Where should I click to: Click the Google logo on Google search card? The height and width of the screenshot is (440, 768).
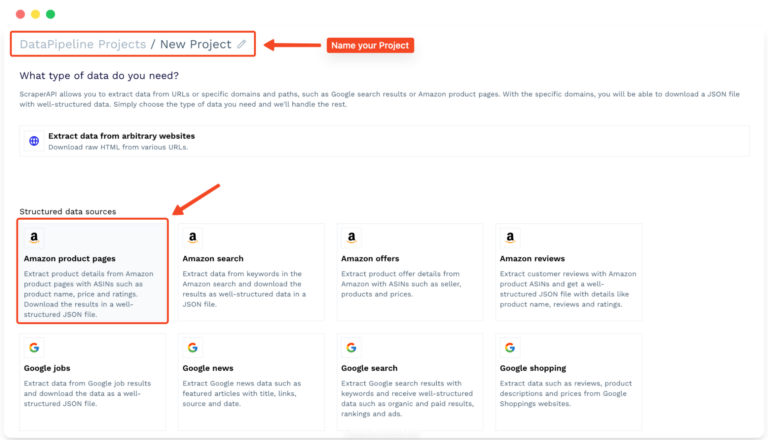(x=351, y=348)
